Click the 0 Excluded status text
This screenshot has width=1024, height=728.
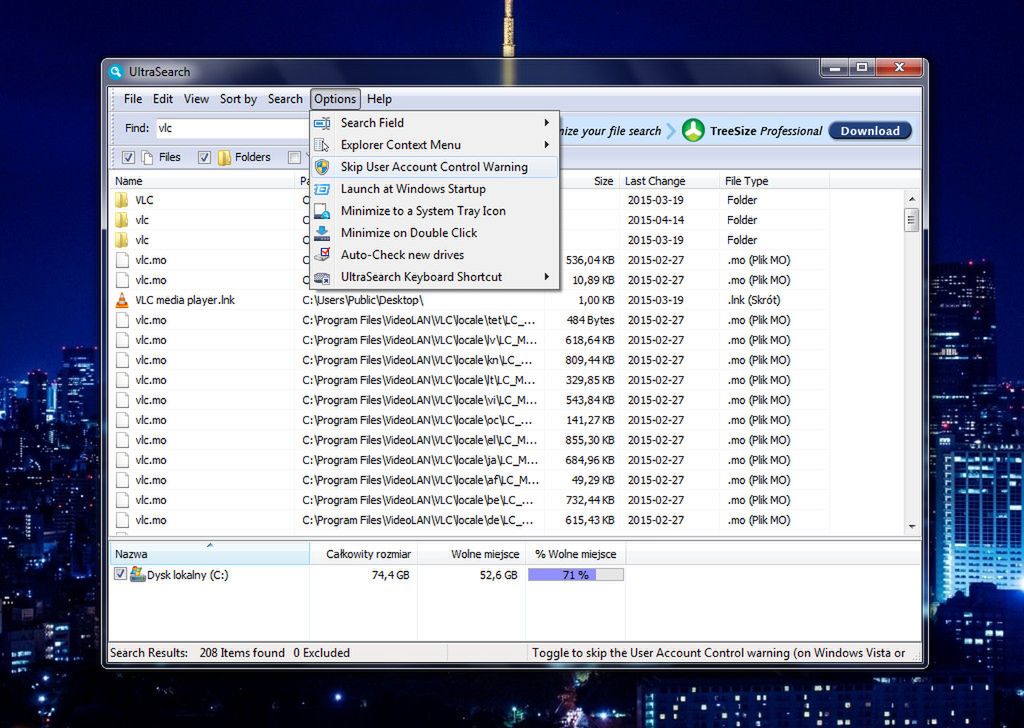[x=321, y=653]
